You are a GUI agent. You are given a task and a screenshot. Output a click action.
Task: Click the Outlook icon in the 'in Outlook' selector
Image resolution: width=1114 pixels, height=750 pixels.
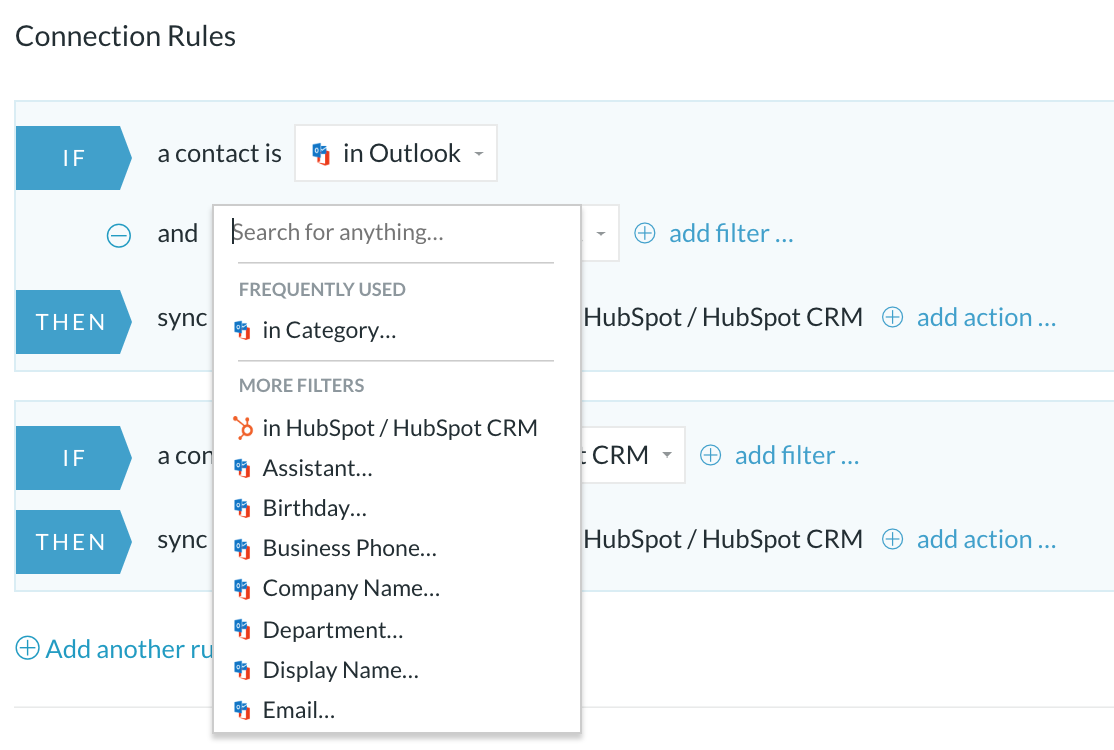click(x=321, y=153)
